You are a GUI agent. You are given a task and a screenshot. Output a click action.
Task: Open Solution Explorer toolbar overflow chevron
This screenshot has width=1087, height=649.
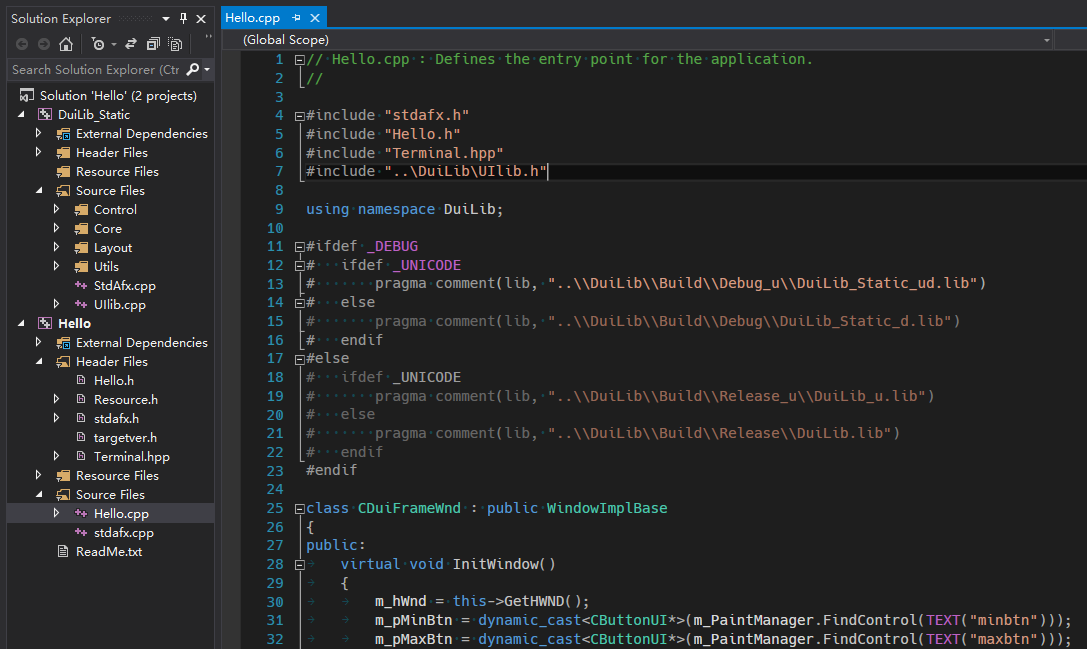[x=208, y=37]
